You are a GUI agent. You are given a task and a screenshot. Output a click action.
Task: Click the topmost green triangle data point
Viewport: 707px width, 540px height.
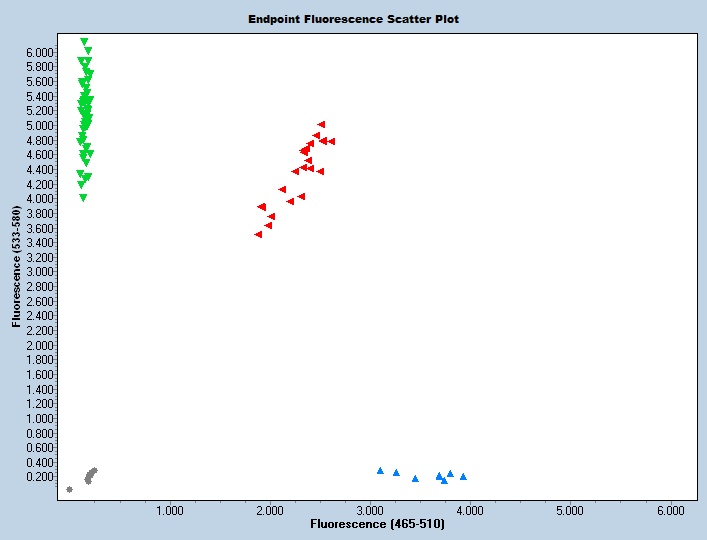84,42
